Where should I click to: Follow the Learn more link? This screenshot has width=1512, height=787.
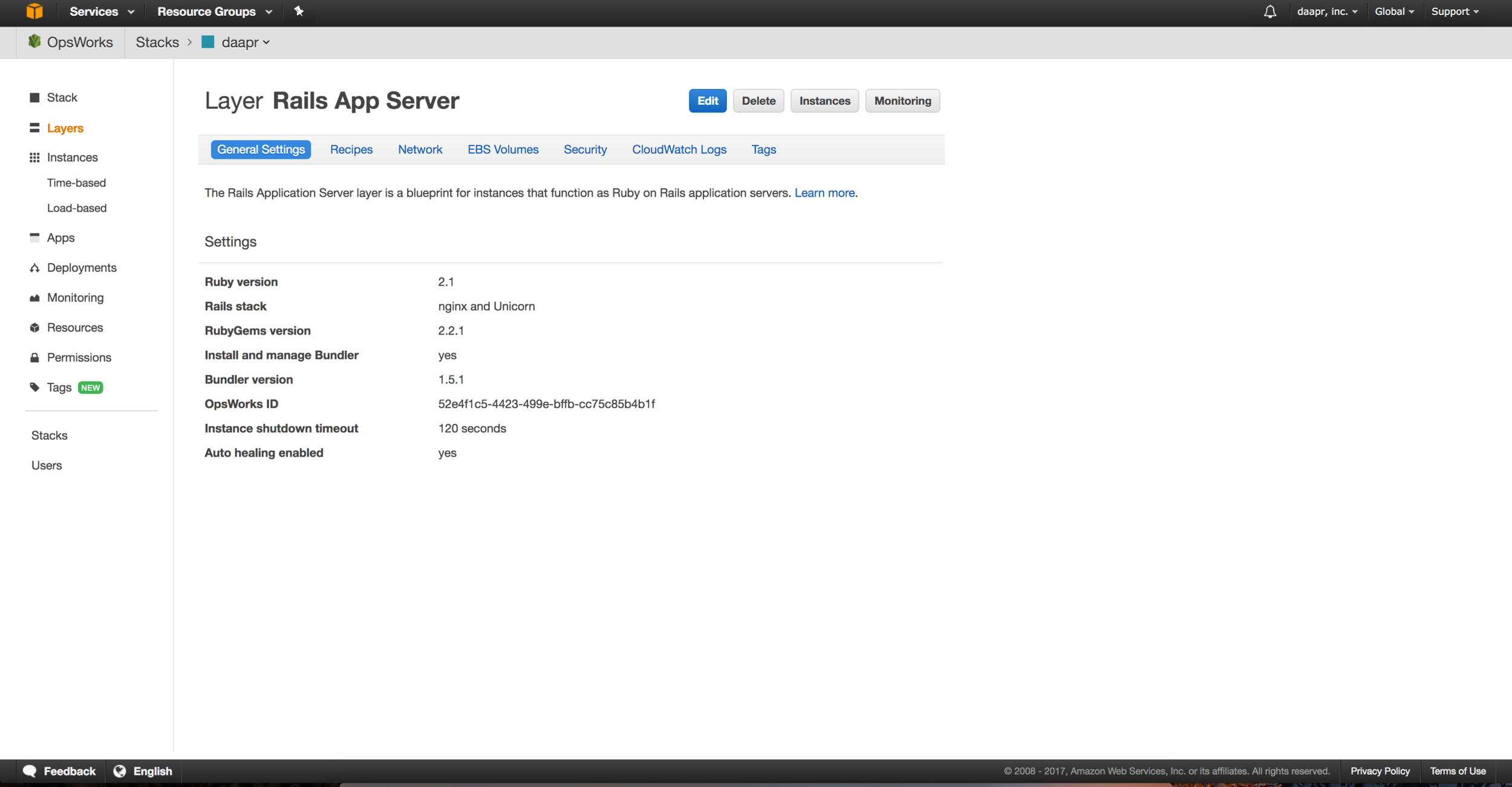click(825, 193)
